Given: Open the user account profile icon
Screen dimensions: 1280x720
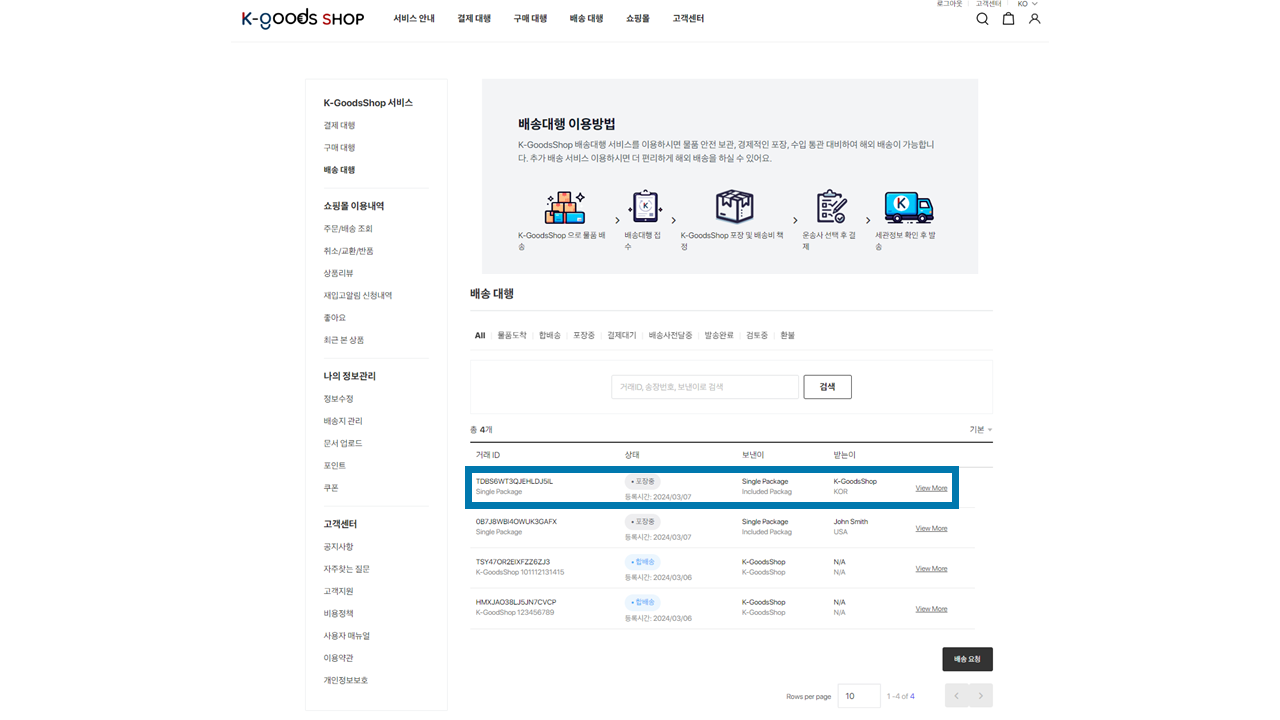Looking at the screenshot, I should [1034, 19].
